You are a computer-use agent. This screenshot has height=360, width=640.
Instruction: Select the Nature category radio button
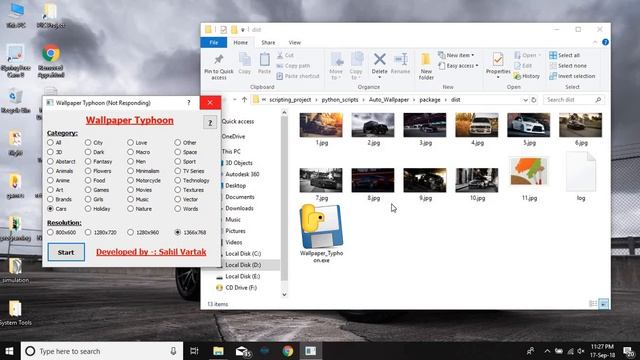(x=130, y=209)
